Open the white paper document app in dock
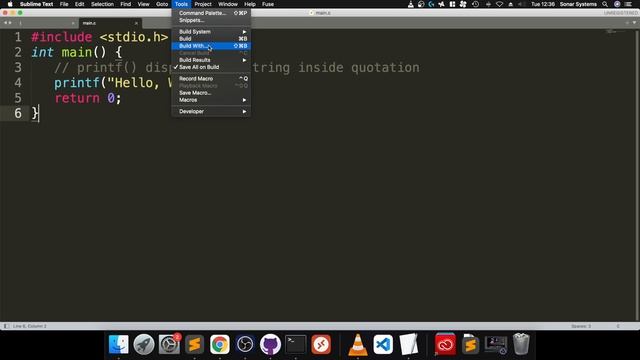 point(408,344)
